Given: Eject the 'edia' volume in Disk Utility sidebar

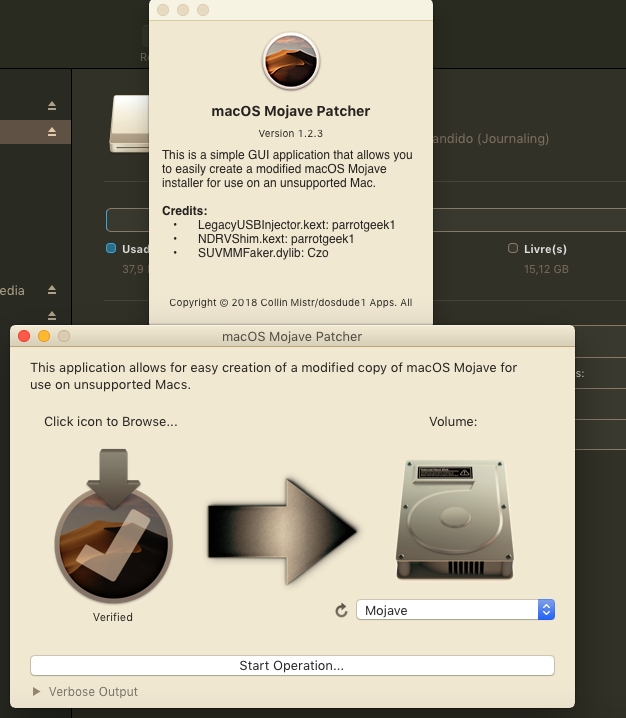Looking at the screenshot, I should coord(52,290).
